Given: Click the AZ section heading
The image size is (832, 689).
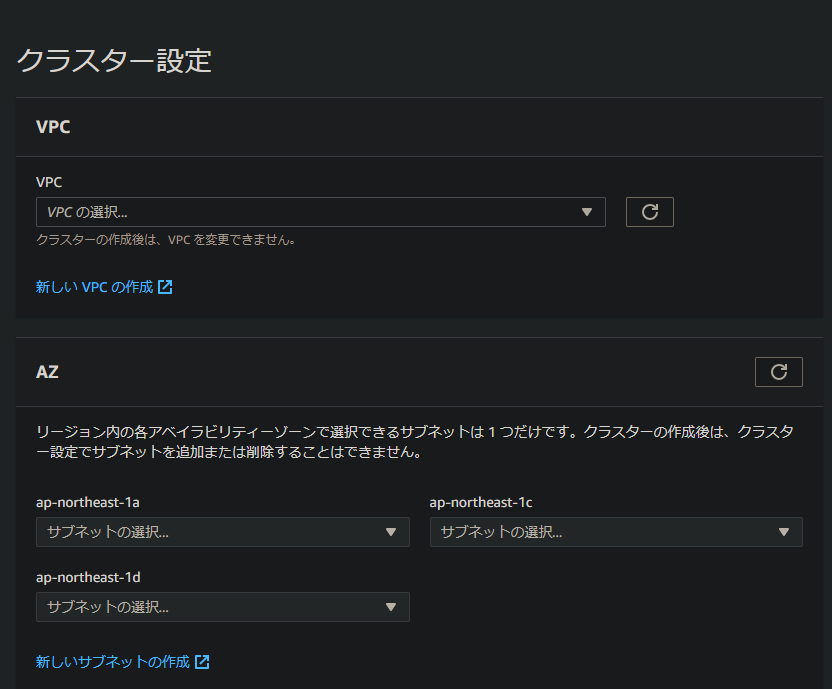Looking at the screenshot, I should coord(47,372).
